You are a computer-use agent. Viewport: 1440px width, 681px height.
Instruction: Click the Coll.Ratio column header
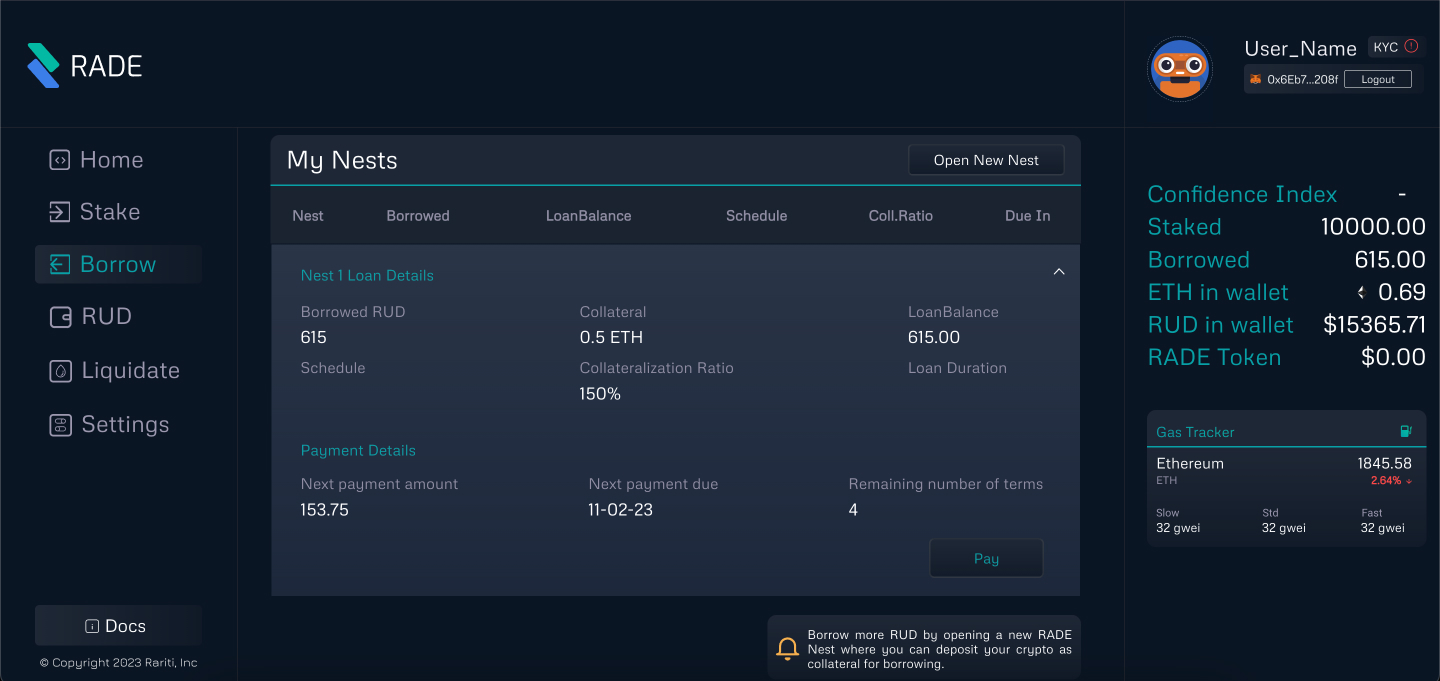900,216
